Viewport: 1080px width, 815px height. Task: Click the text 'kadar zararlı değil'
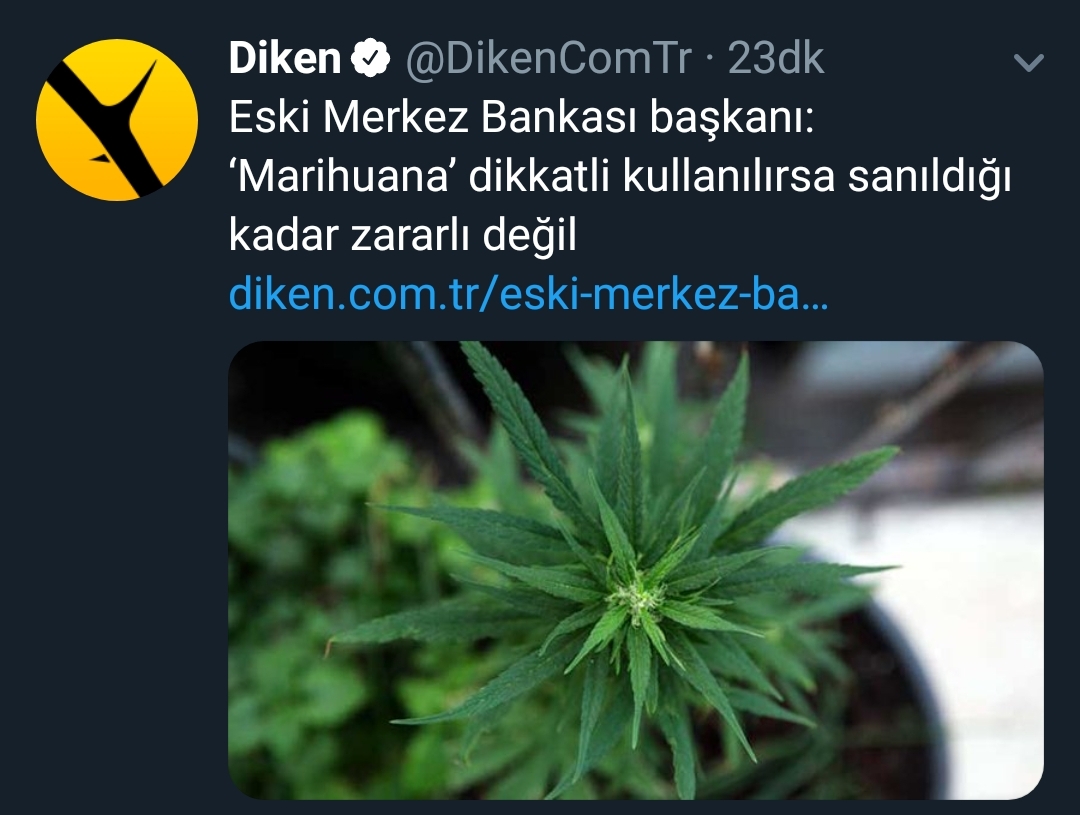(x=402, y=236)
